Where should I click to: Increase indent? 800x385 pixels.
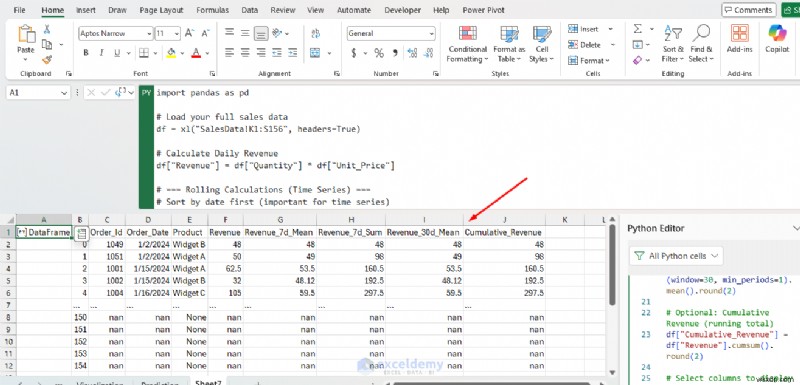pos(292,53)
